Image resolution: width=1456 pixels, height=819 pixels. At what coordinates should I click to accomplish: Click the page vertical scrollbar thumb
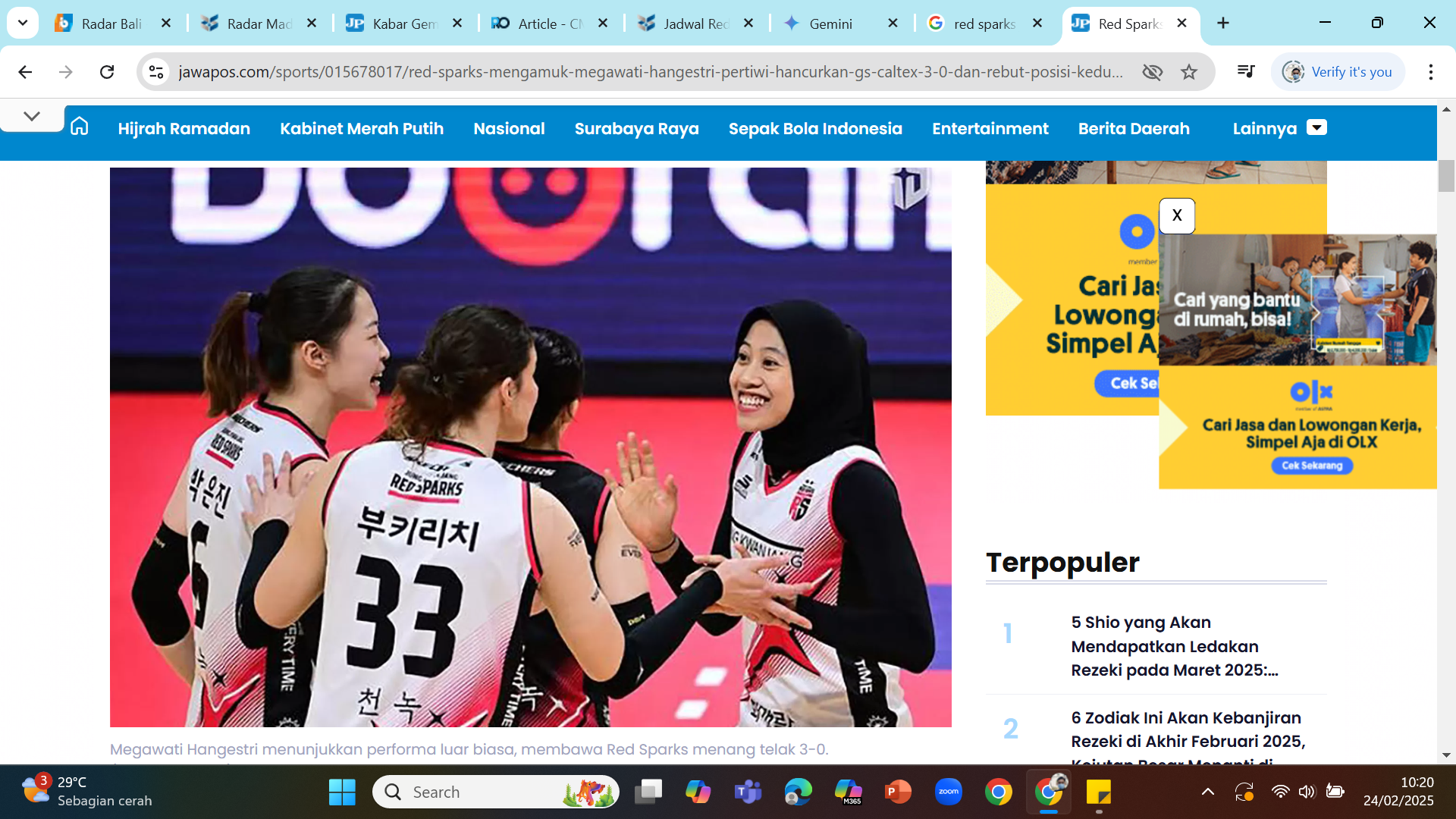[x=1446, y=176]
